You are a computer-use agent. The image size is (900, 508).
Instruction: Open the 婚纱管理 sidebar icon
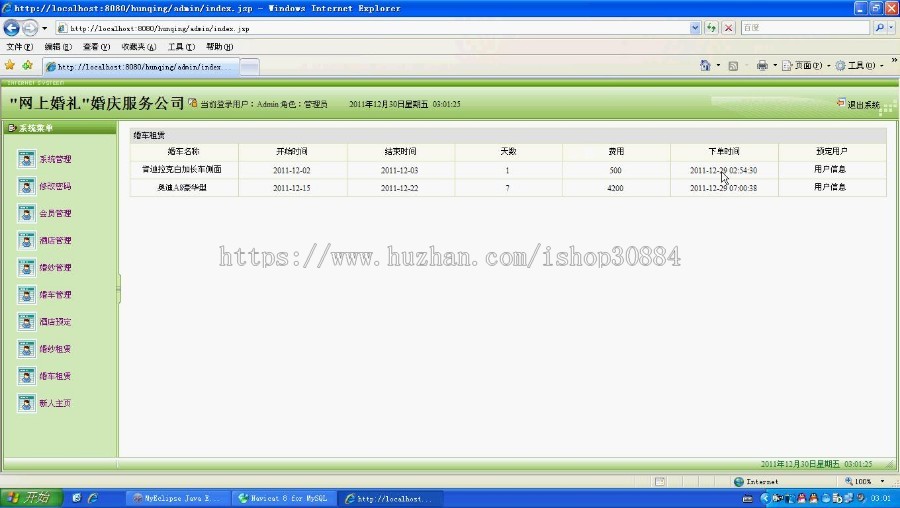click(x=26, y=267)
